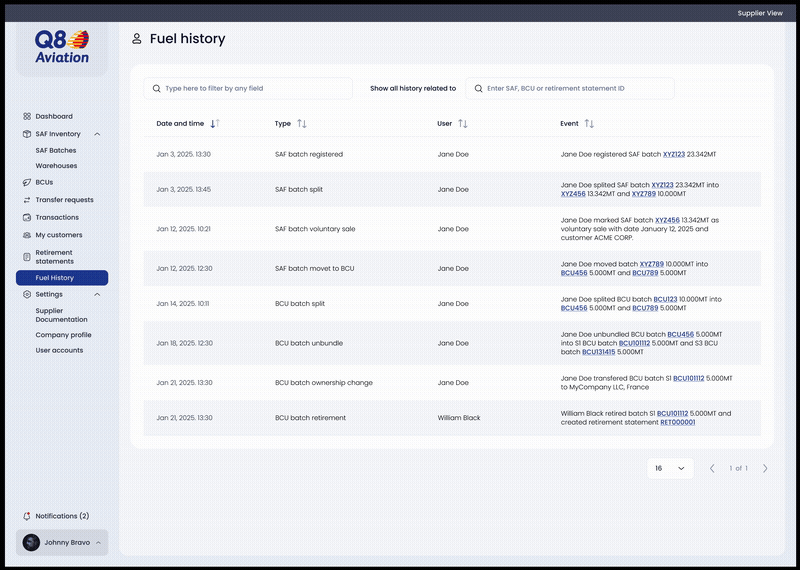Click the 'Show all history related to' label

(413, 89)
